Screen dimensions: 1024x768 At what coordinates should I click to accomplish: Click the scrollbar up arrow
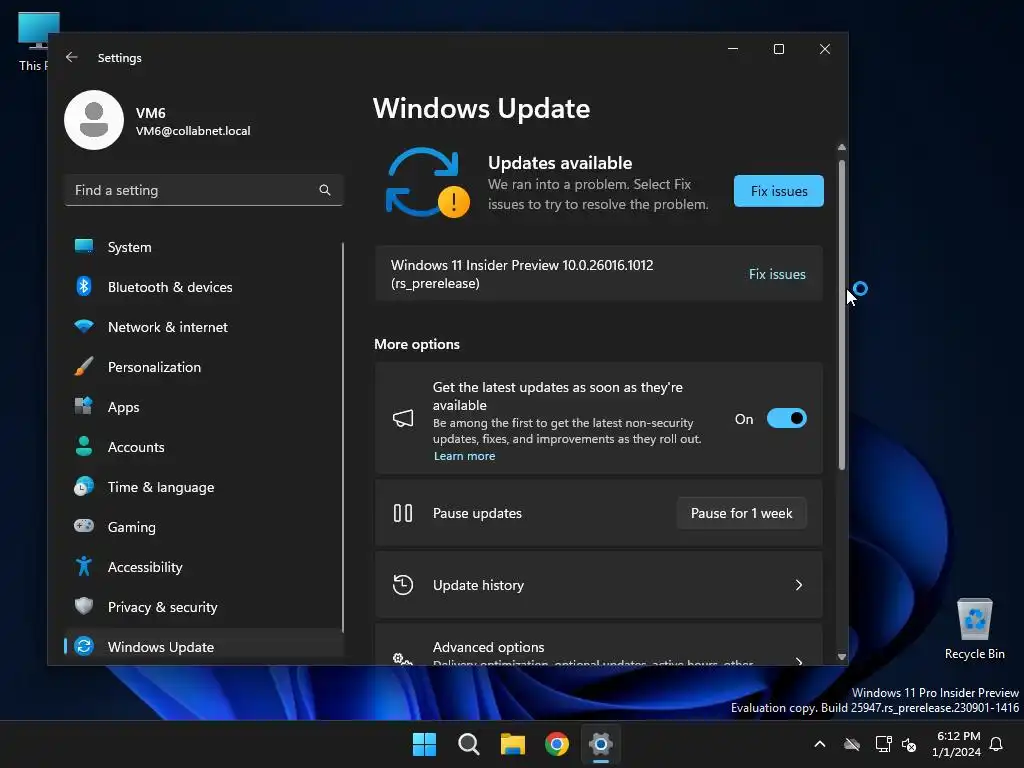[x=842, y=148]
